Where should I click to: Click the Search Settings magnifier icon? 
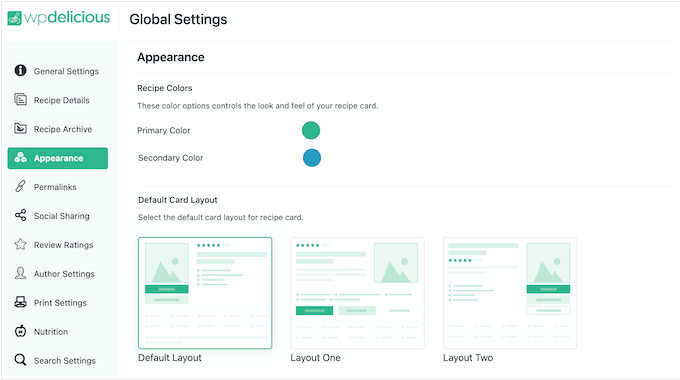tap(20, 360)
